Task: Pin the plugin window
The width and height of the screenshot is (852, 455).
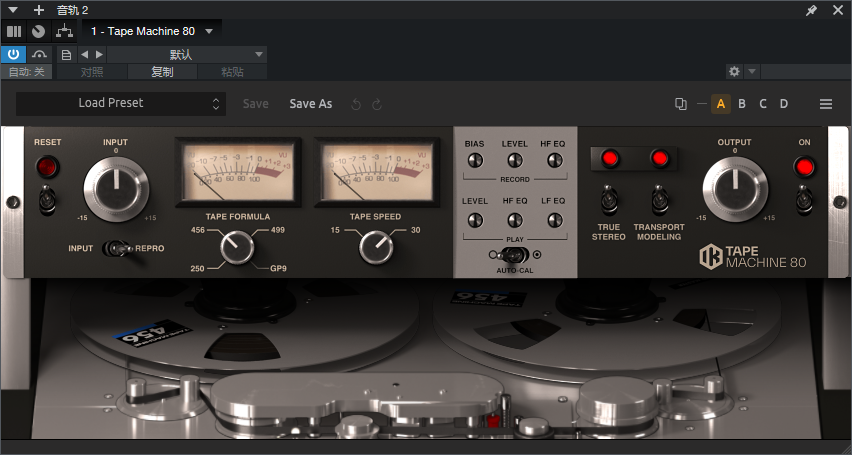Action: click(811, 10)
